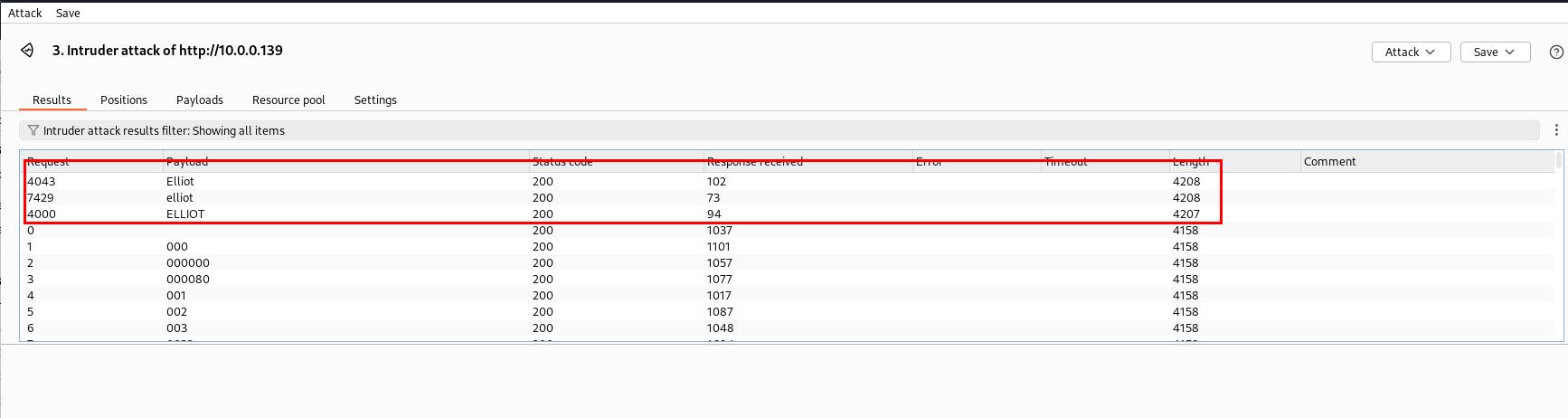Go to the Settings tab
The height and width of the screenshot is (418, 1568).
tap(375, 100)
